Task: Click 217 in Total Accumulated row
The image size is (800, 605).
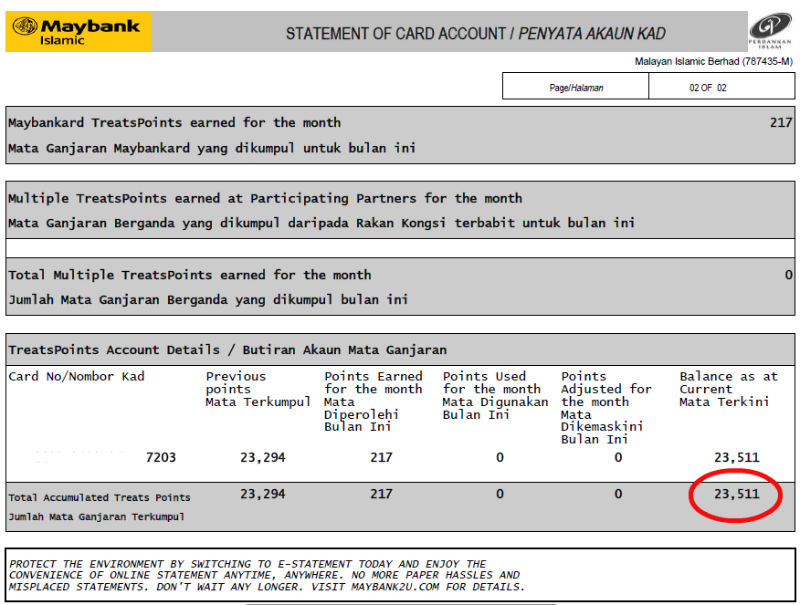Action: pos(381,494)
